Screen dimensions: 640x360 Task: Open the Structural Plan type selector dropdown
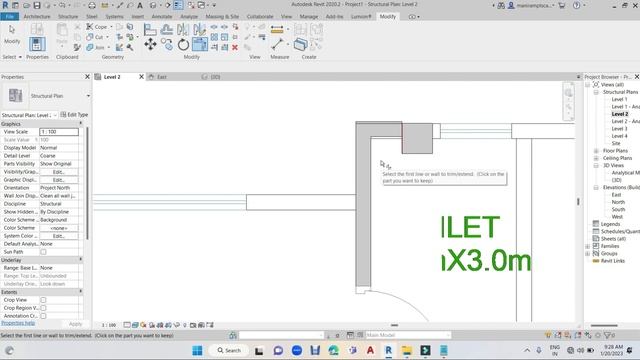(88, 96)
